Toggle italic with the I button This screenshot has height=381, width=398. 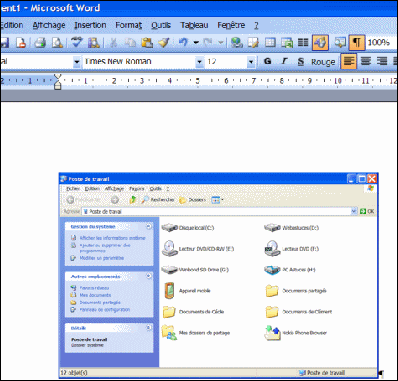click(x=284, y=61)
